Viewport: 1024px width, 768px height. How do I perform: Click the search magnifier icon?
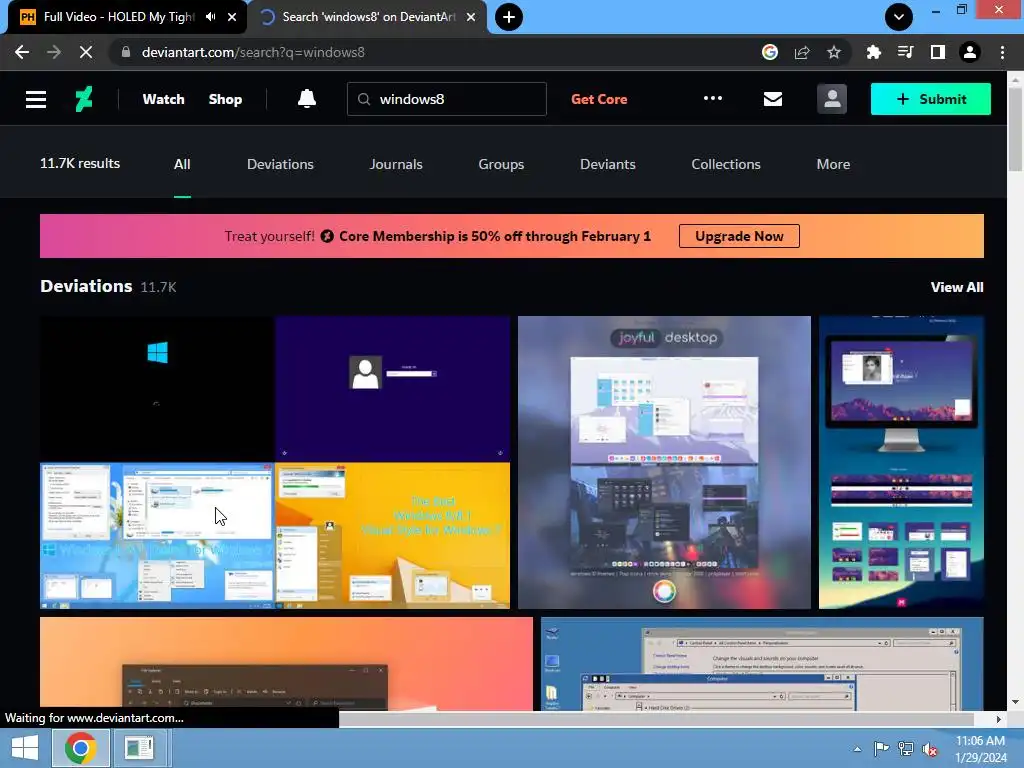(x=364, y=99)
